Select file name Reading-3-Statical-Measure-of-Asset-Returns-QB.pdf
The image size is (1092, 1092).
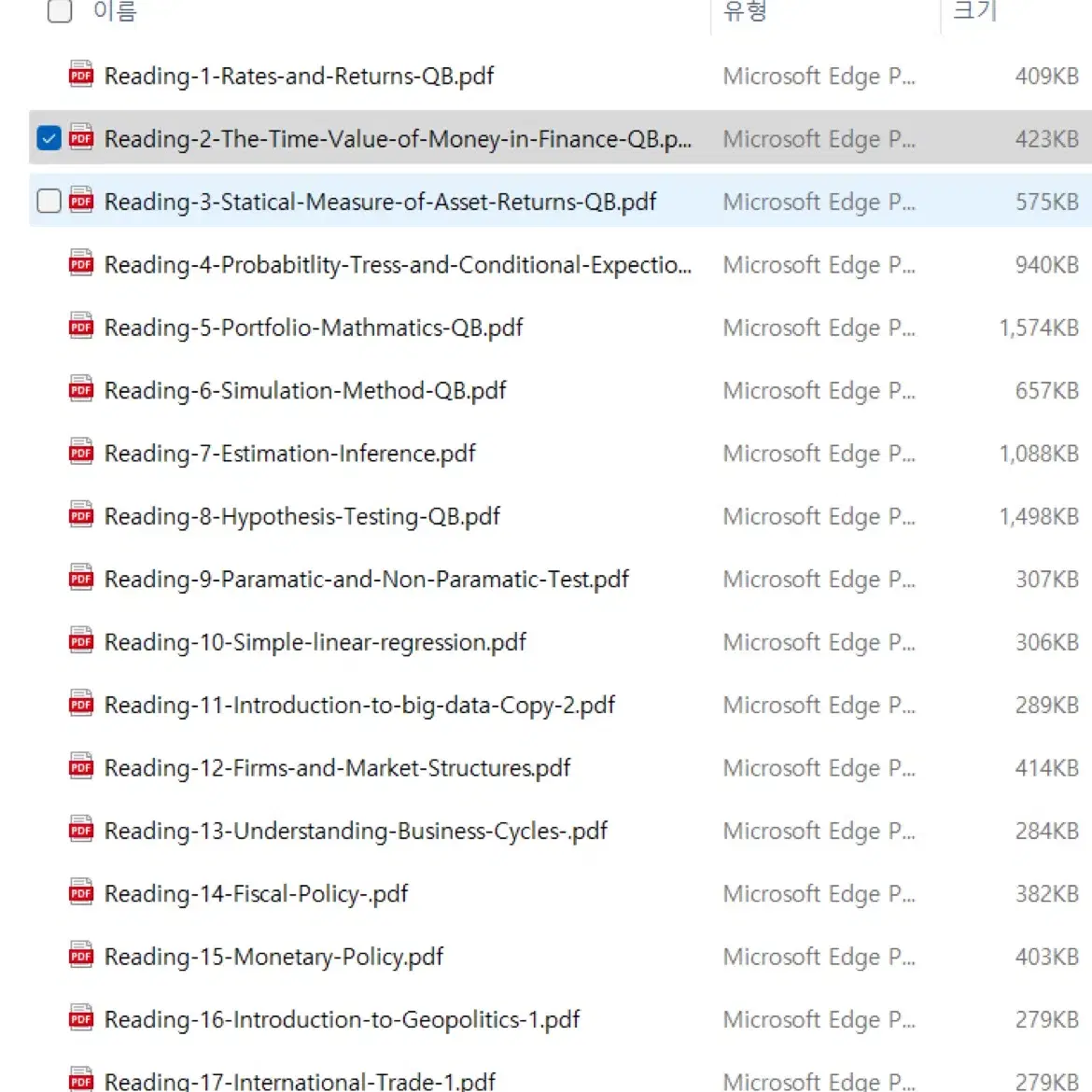tap(380, 202)
